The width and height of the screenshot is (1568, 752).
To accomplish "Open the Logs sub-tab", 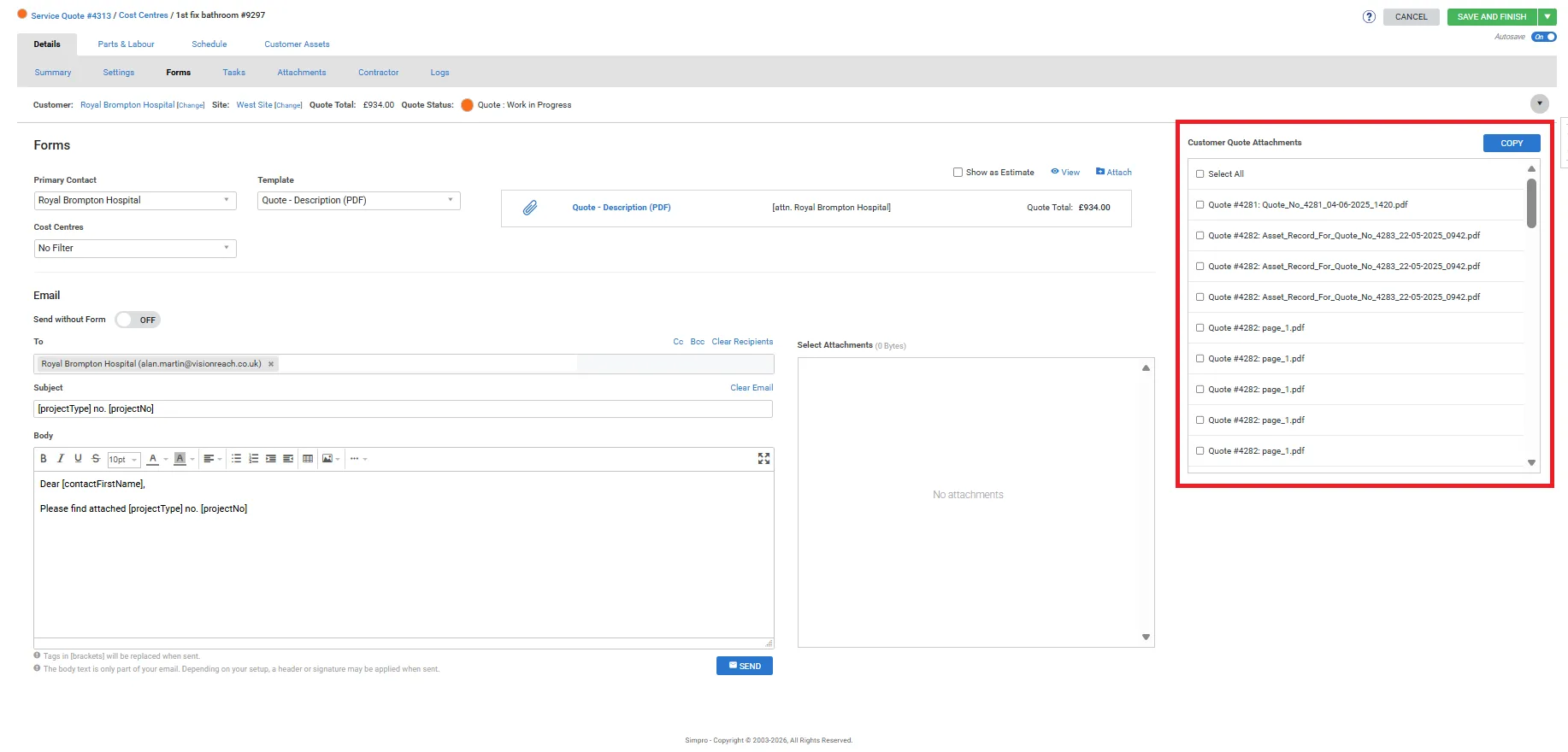I will tap(439, 73).
